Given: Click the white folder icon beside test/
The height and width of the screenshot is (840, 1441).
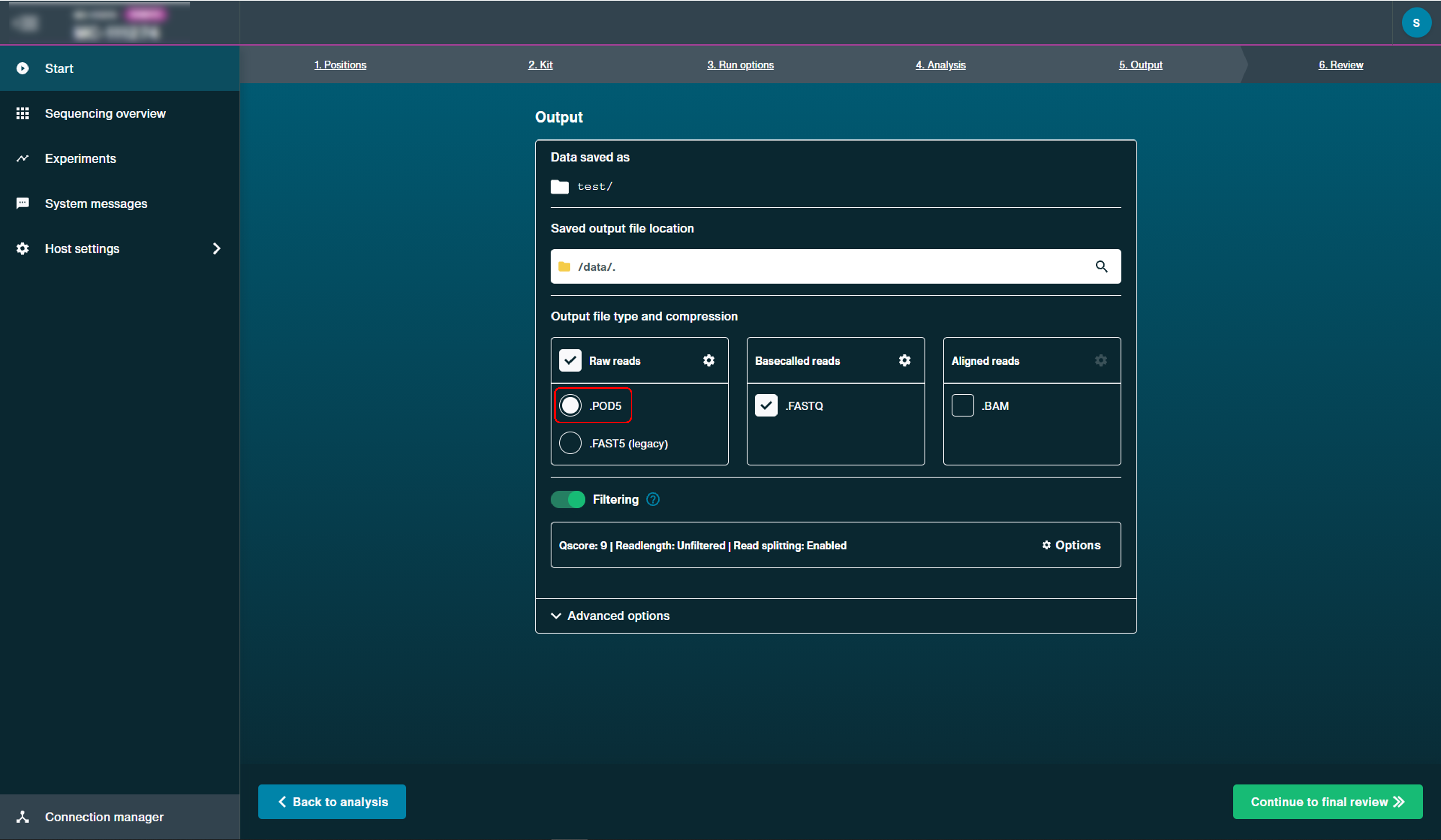Looking at the screenshot, I should 559,186.
